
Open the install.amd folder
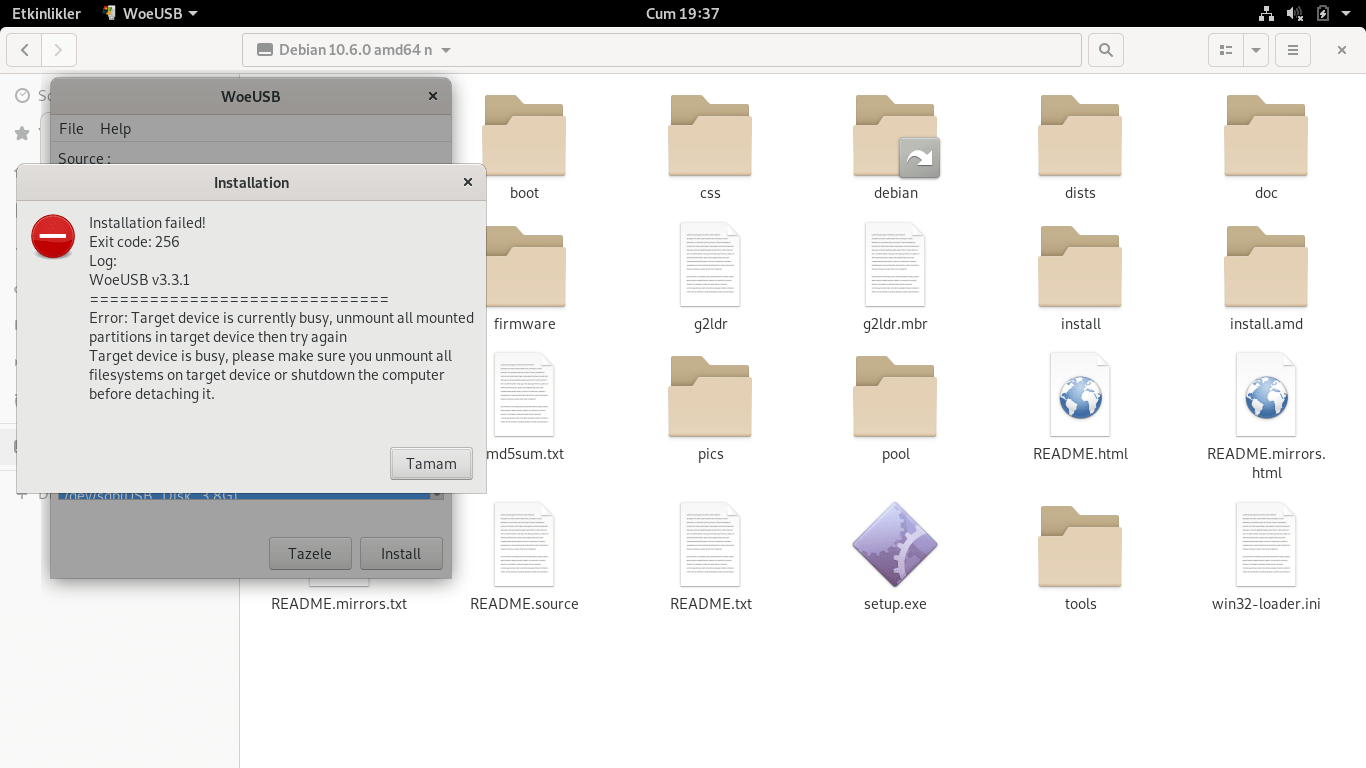tap(1266, 267)
